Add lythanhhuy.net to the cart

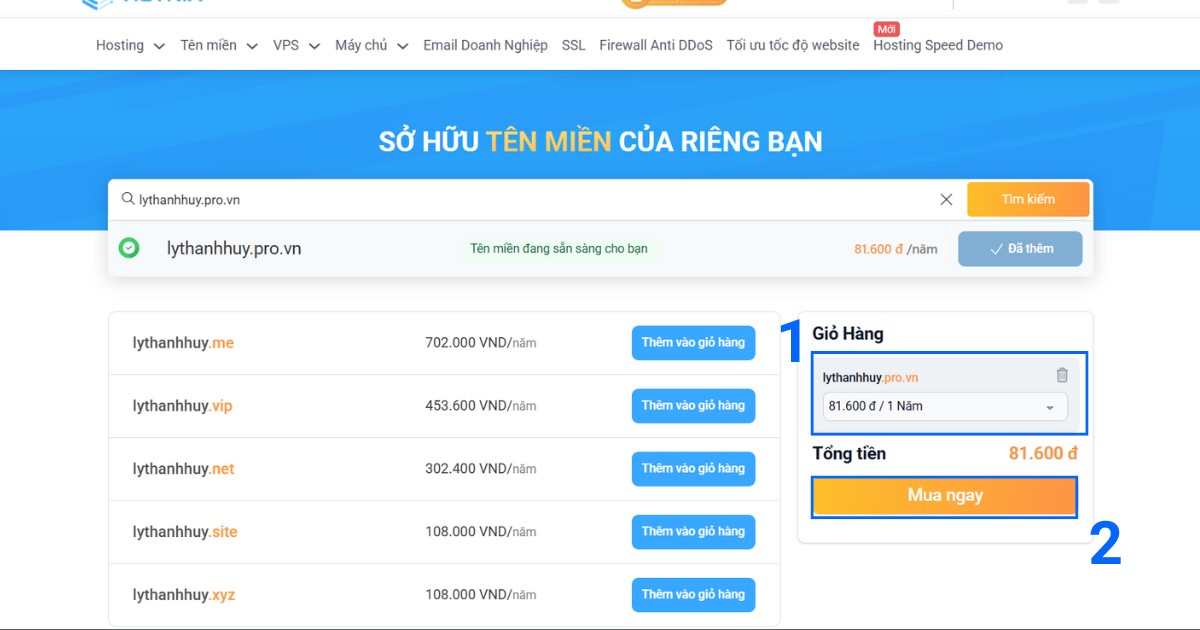click(x=693, y=469)
